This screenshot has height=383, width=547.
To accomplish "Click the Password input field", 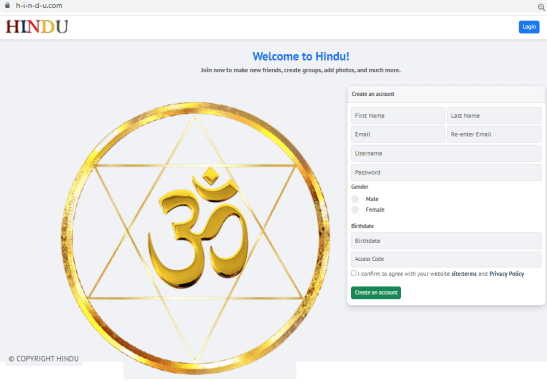I will [446, 172].
